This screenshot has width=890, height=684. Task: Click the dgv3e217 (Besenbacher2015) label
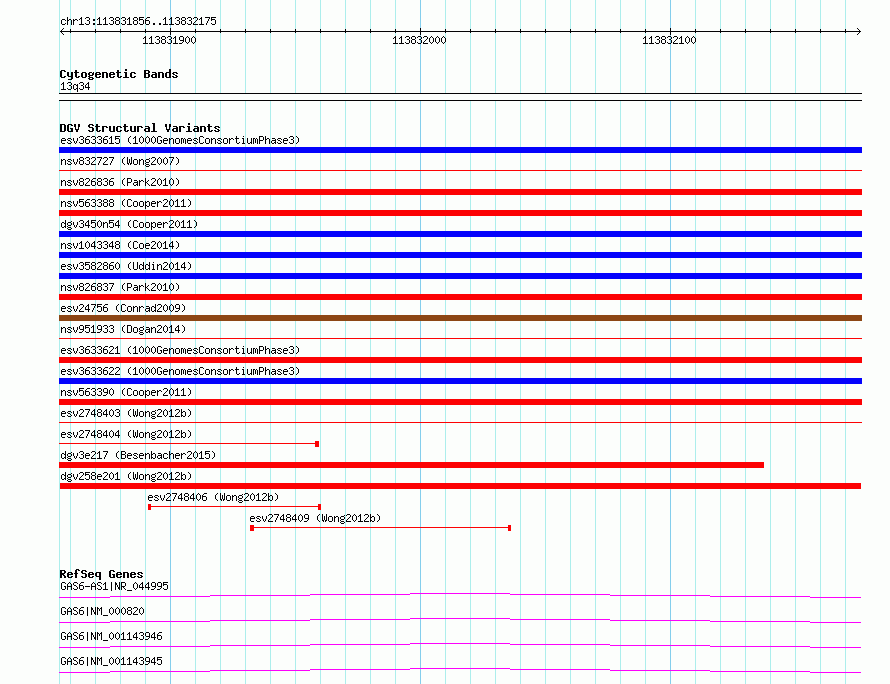pos(138,455)
